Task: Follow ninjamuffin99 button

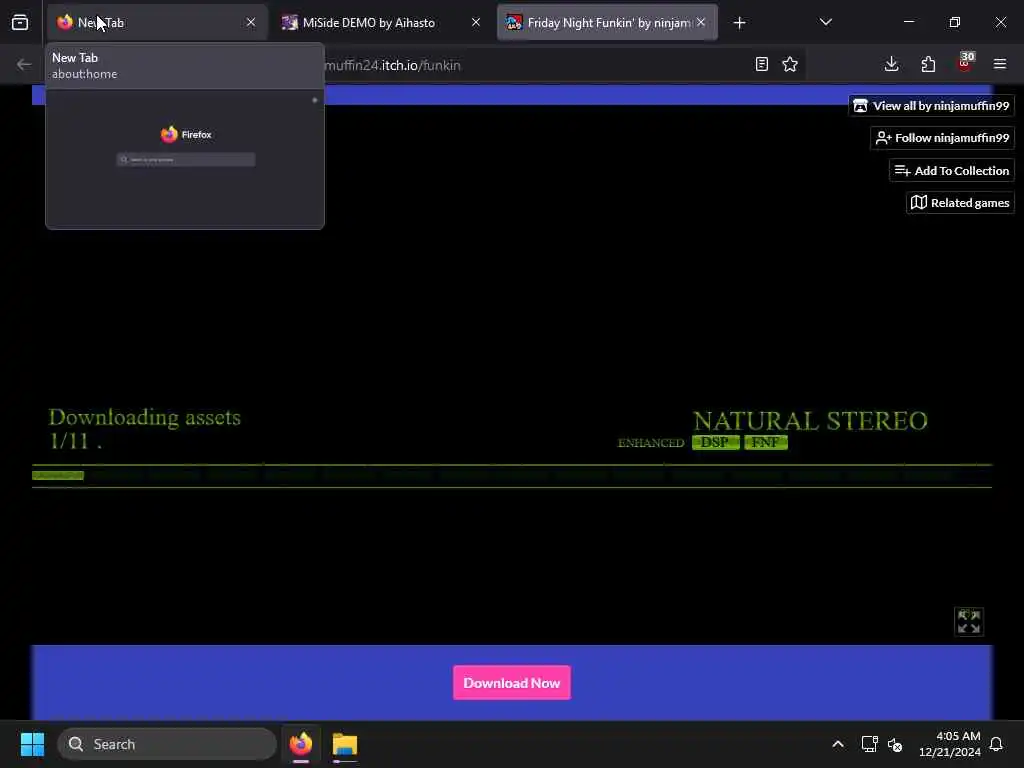Action: (x=942, y=138)
